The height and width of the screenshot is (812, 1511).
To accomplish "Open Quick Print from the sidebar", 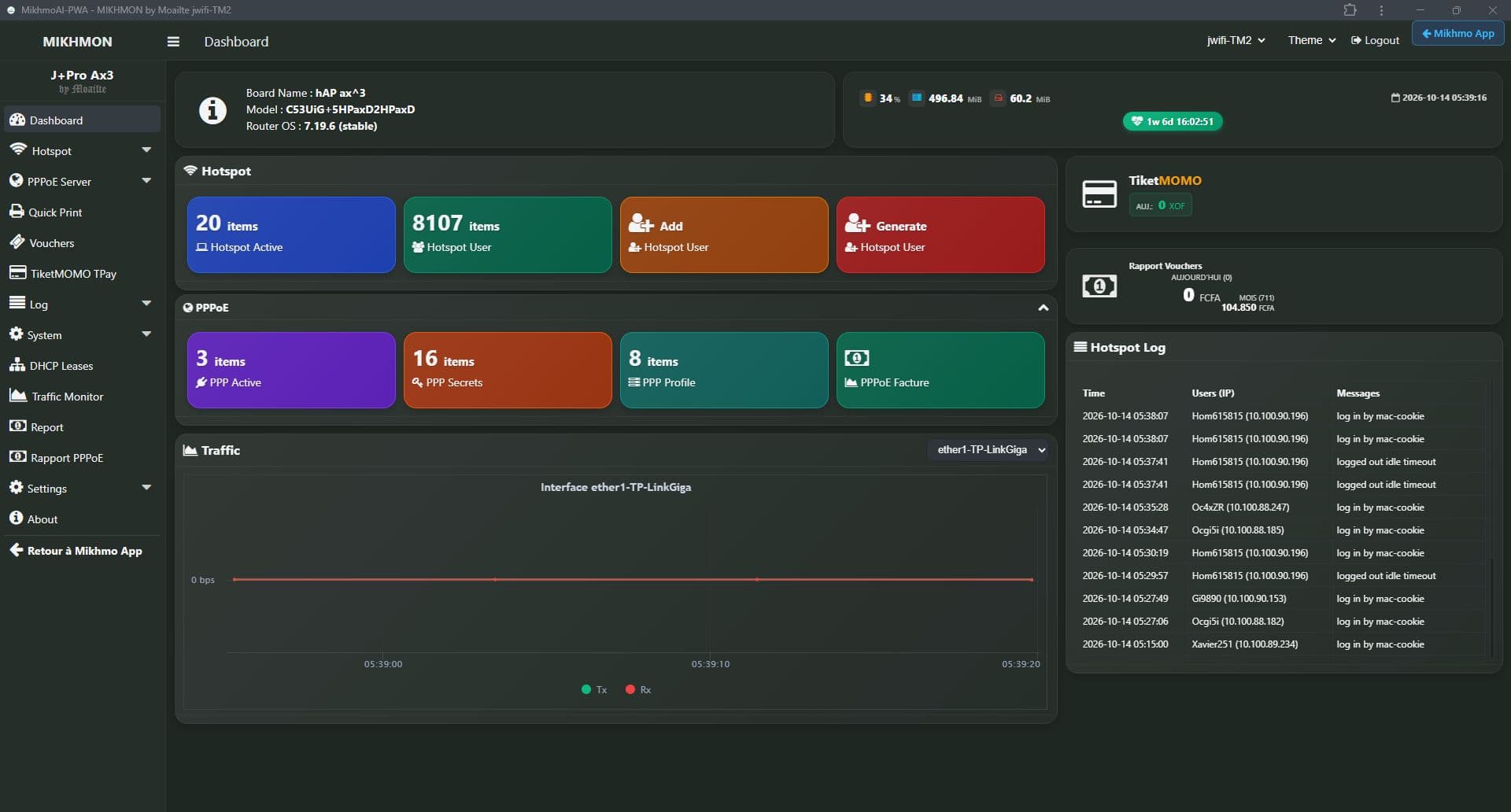I will point(82,212).
